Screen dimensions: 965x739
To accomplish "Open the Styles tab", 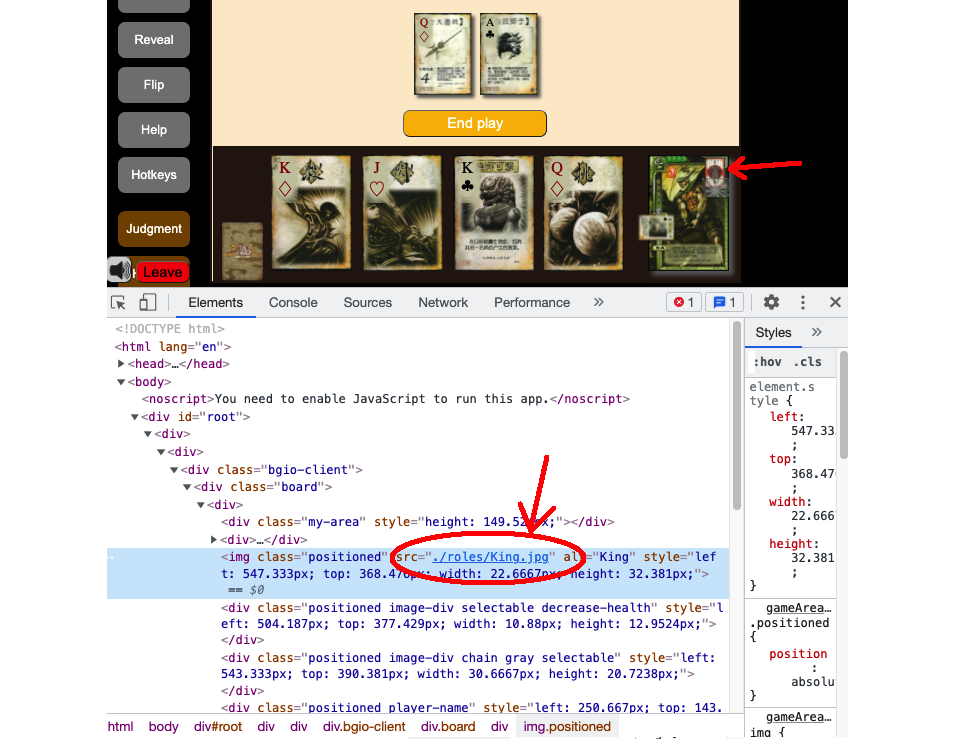I will [773, 333].
